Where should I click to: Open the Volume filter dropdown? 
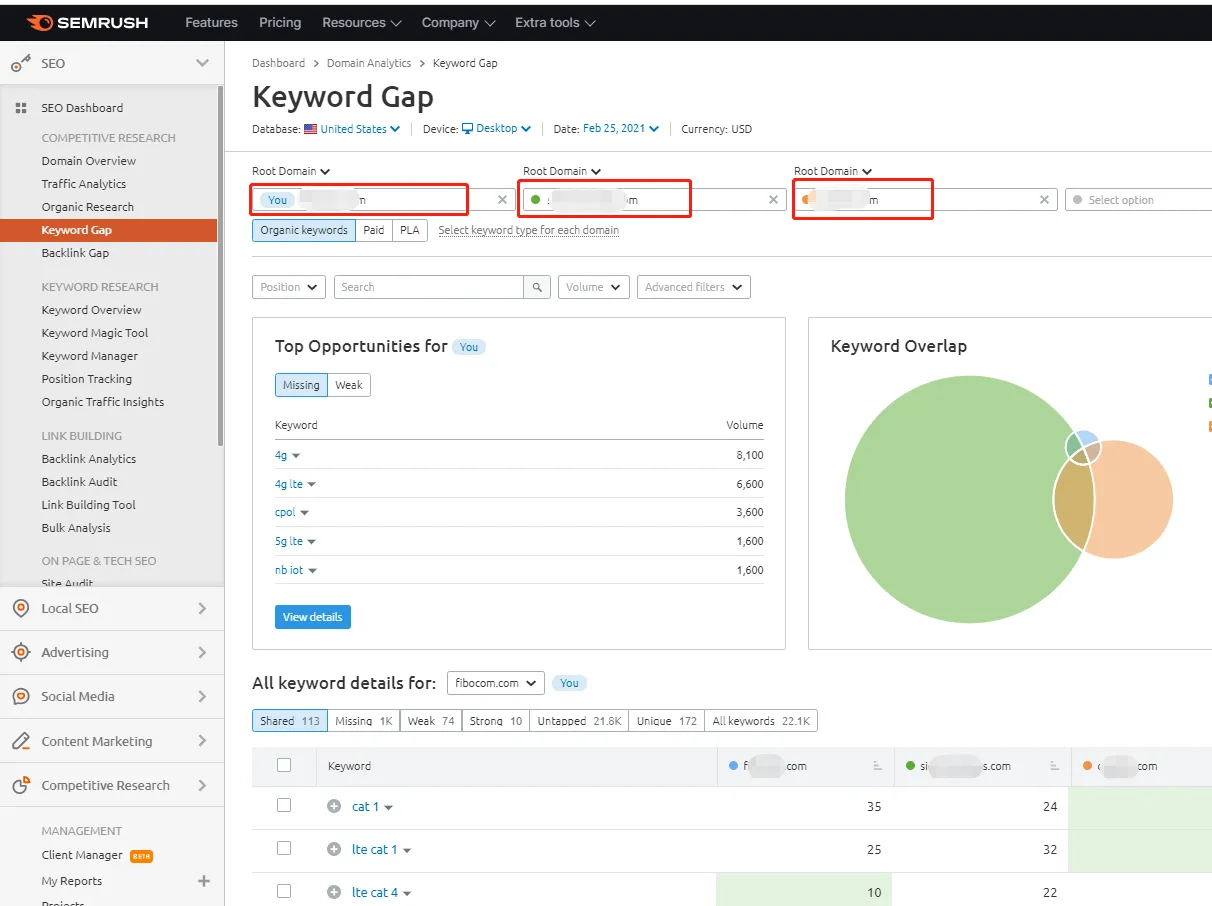pyautogui.click(x=594, y=287)
